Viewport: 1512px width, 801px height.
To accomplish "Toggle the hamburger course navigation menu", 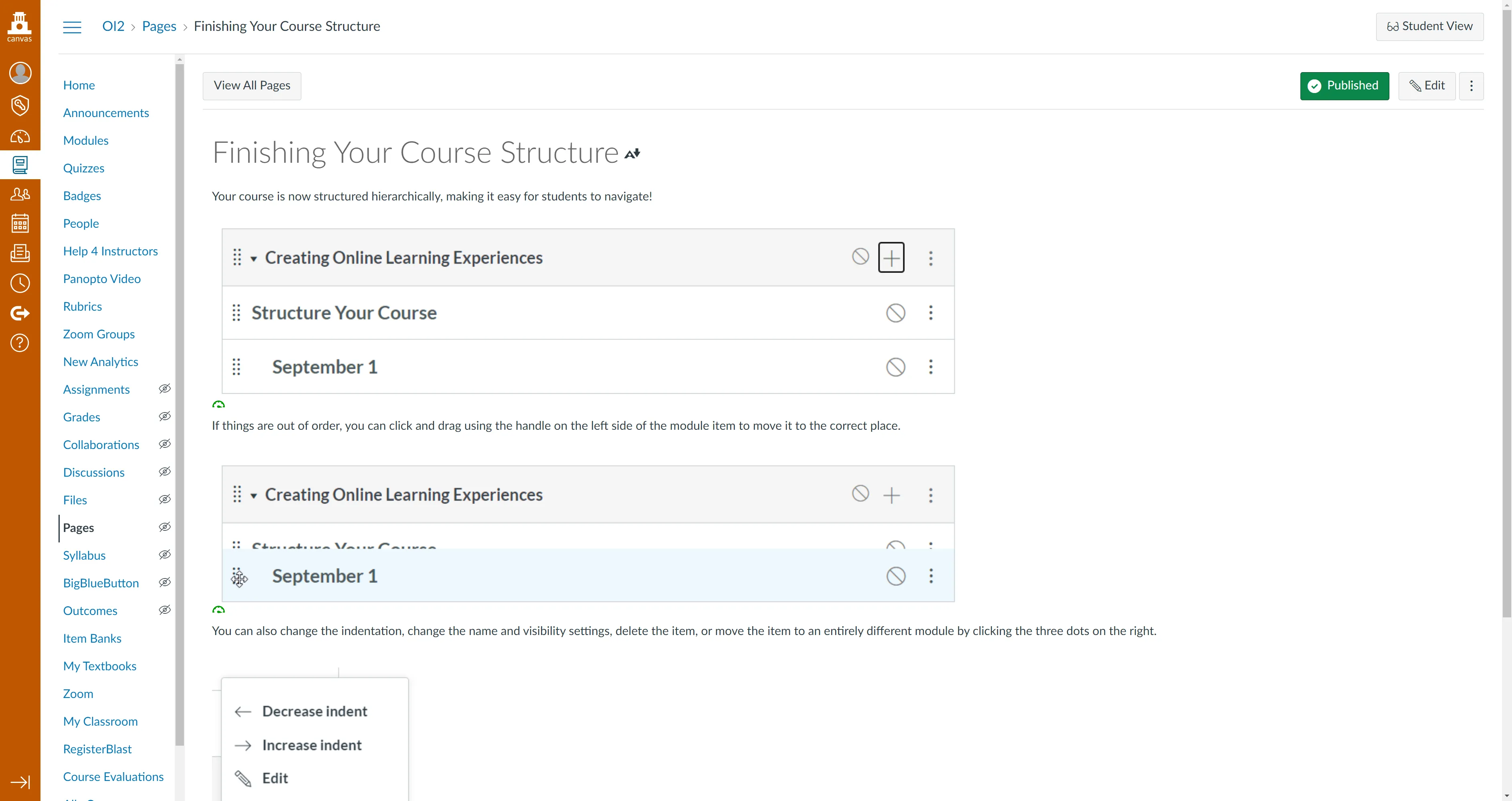I will 72,27.
